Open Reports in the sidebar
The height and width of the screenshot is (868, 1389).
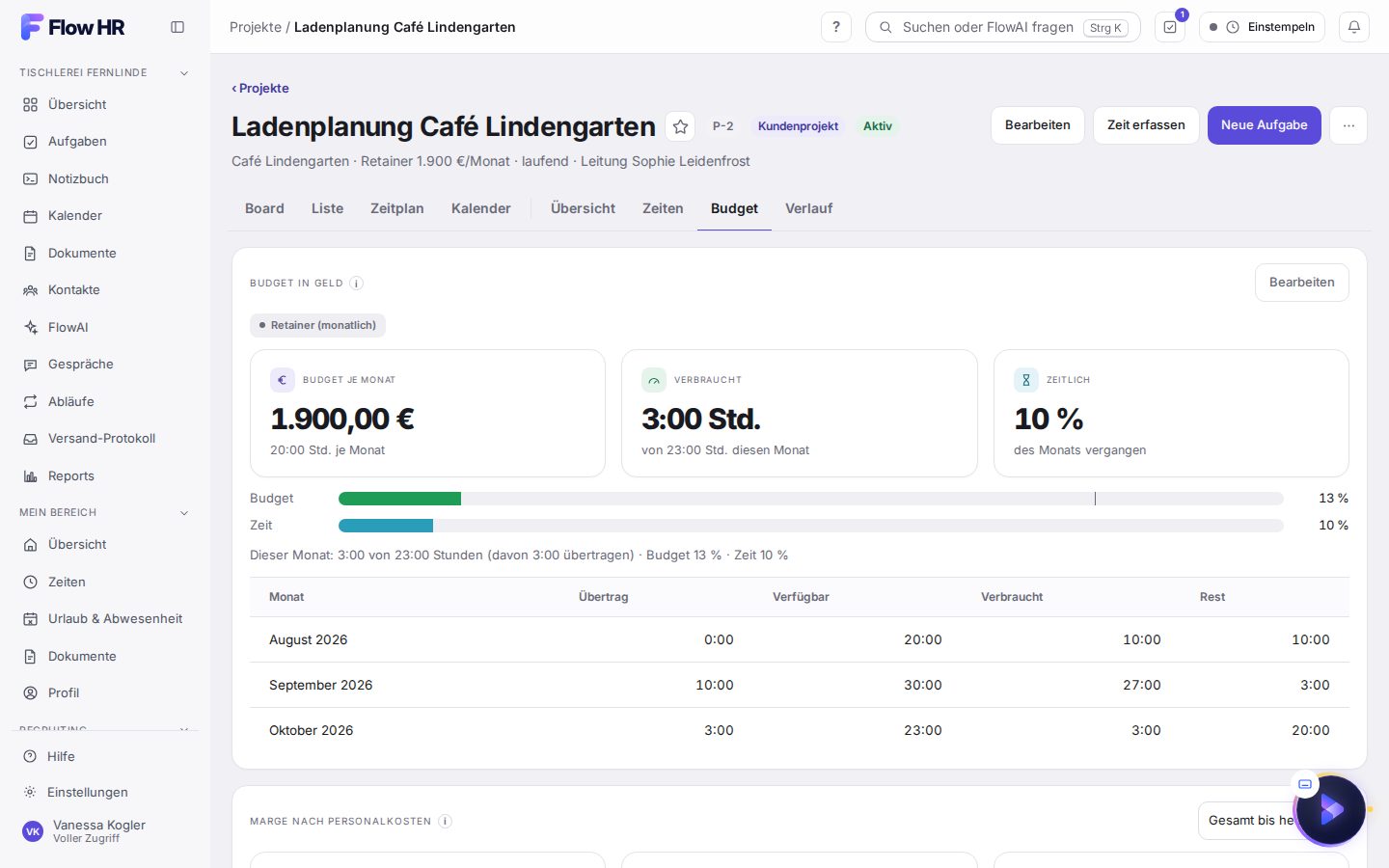105,475
